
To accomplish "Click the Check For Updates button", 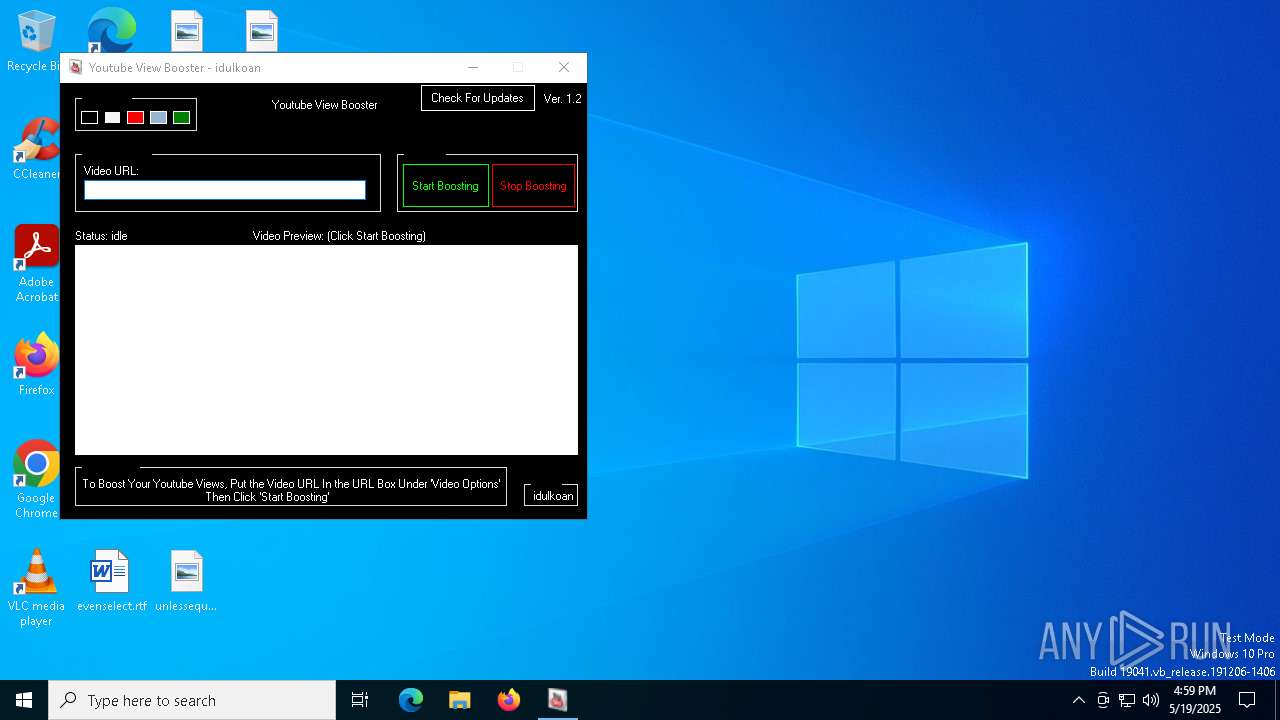I will [x=477, y=98].
